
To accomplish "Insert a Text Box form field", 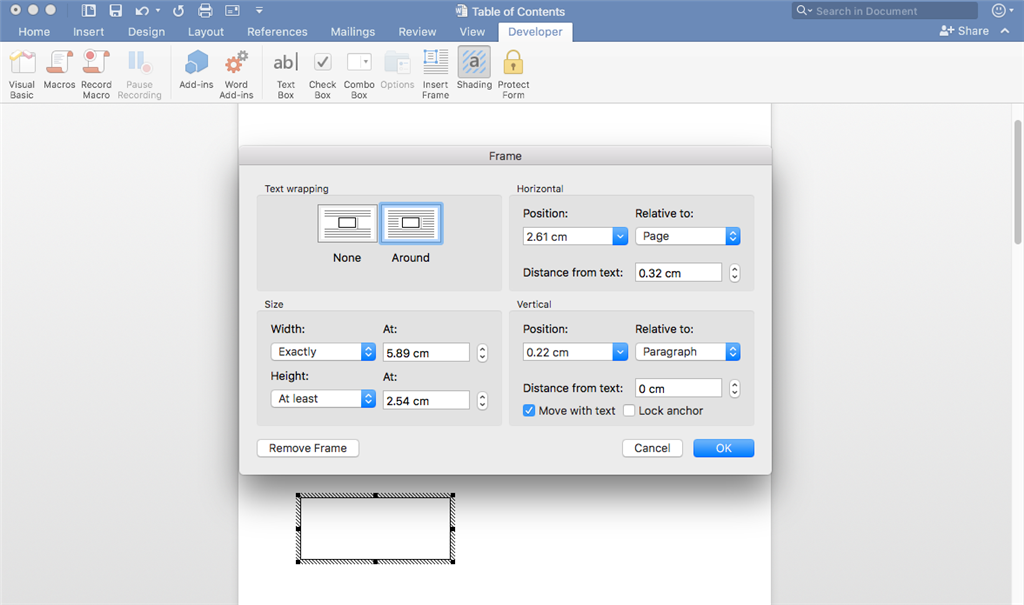I will (x=285, y=74).
